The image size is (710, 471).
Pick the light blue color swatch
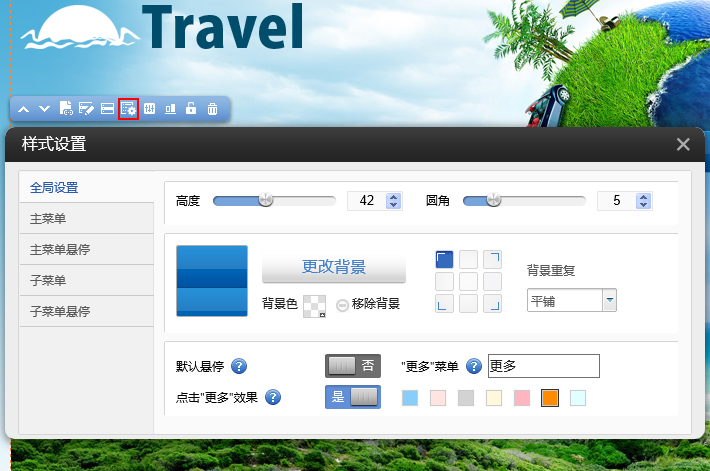[410, 398]
